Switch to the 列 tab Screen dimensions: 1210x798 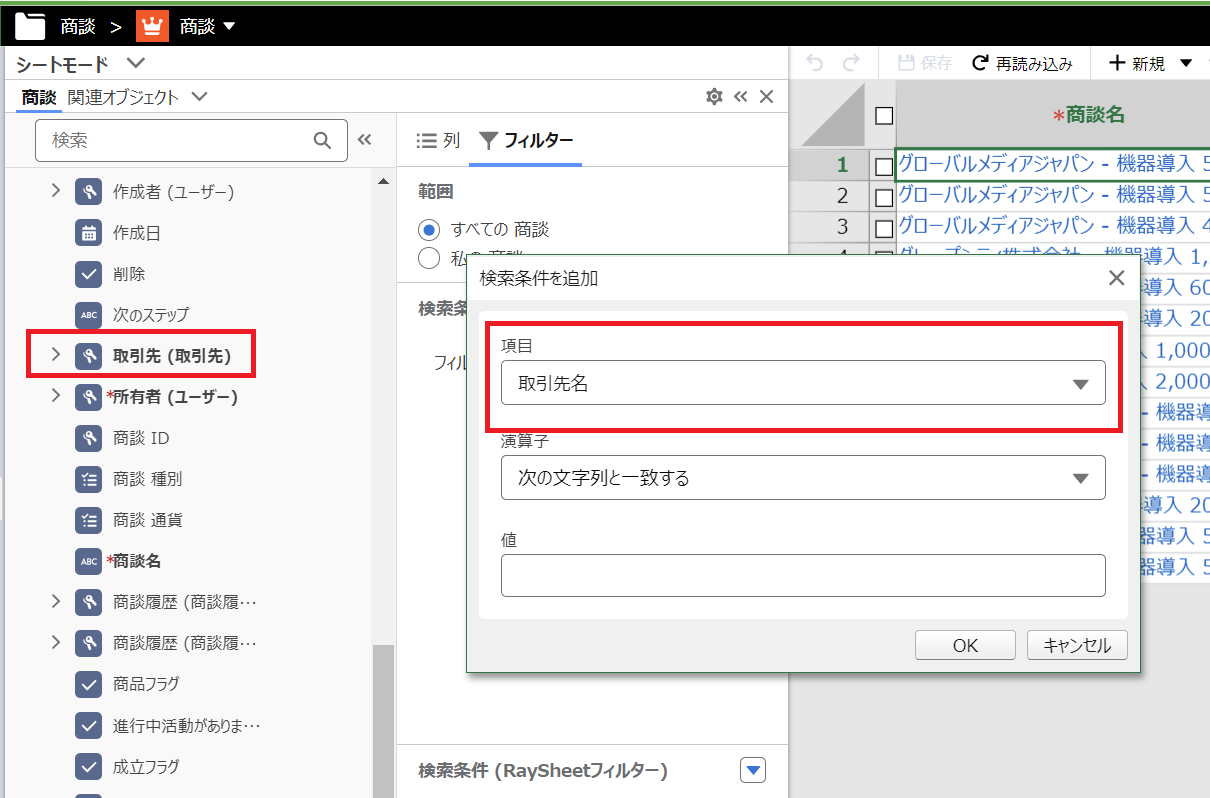(x=439, y=141)
